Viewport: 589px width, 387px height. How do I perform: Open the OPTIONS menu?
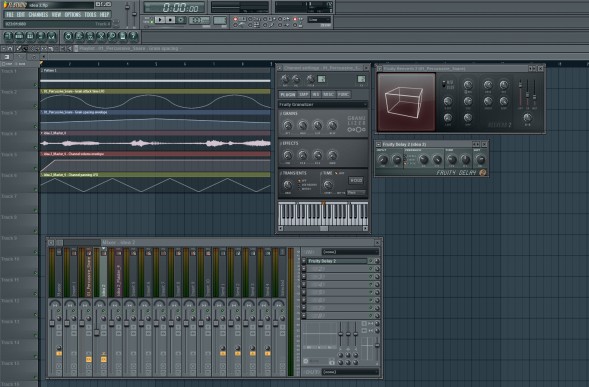point(72,15)
